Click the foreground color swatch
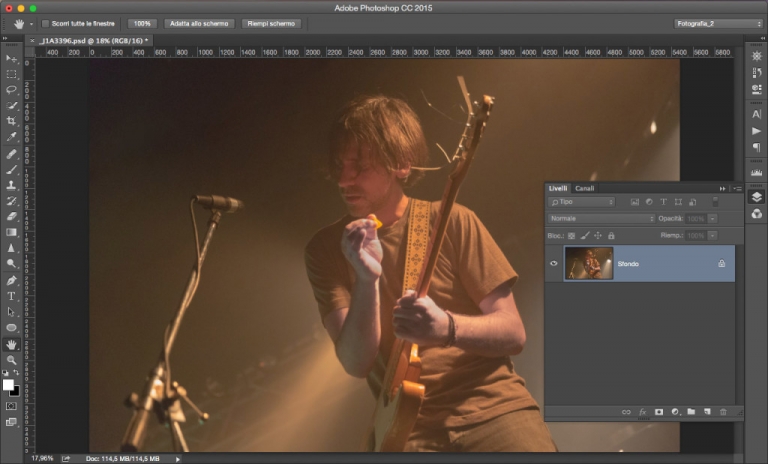Screen dimensions: 768x464 (8, 385)
